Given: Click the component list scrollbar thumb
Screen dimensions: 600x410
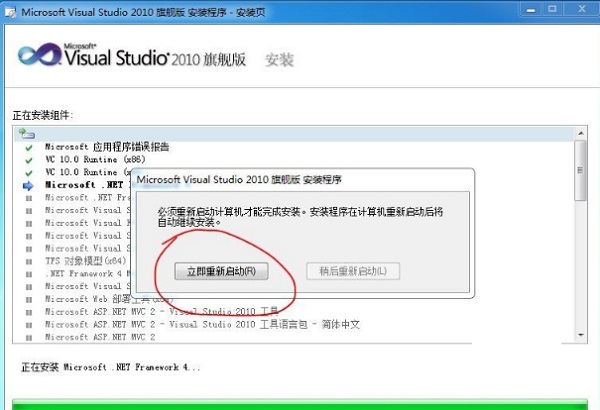Looking at the screenshot, I should point(581,170).
